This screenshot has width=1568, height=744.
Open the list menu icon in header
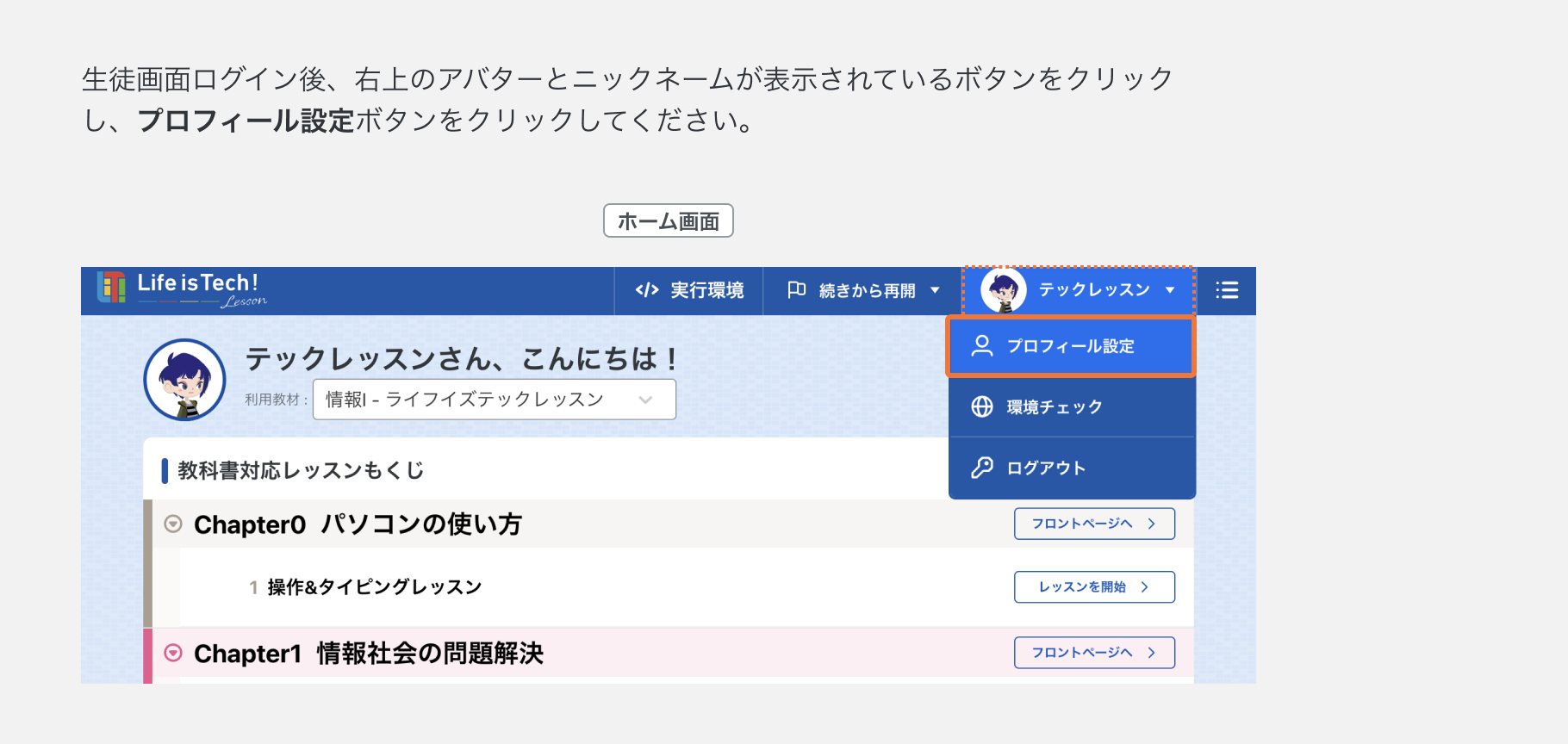click(1227, 290)
